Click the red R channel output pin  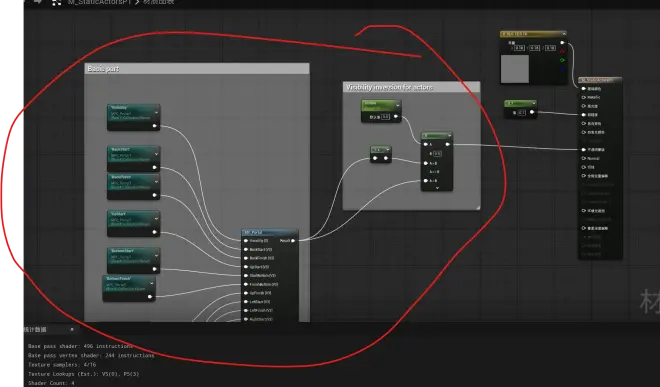point(562,51)
